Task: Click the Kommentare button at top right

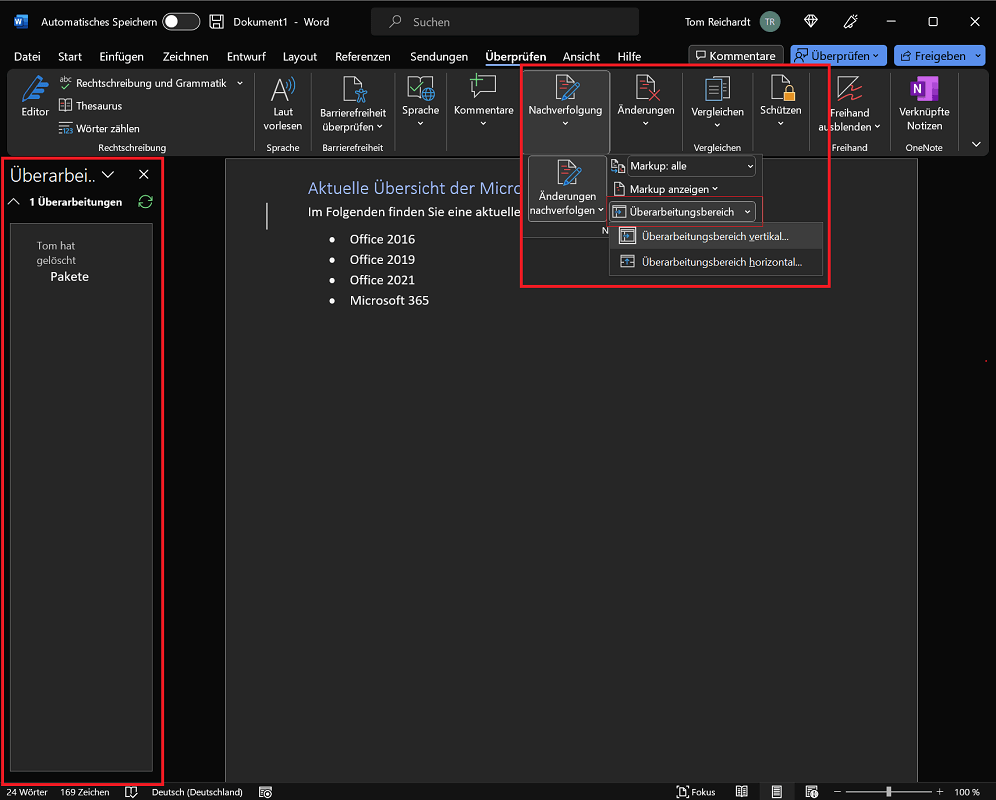Action: (736, 56)
